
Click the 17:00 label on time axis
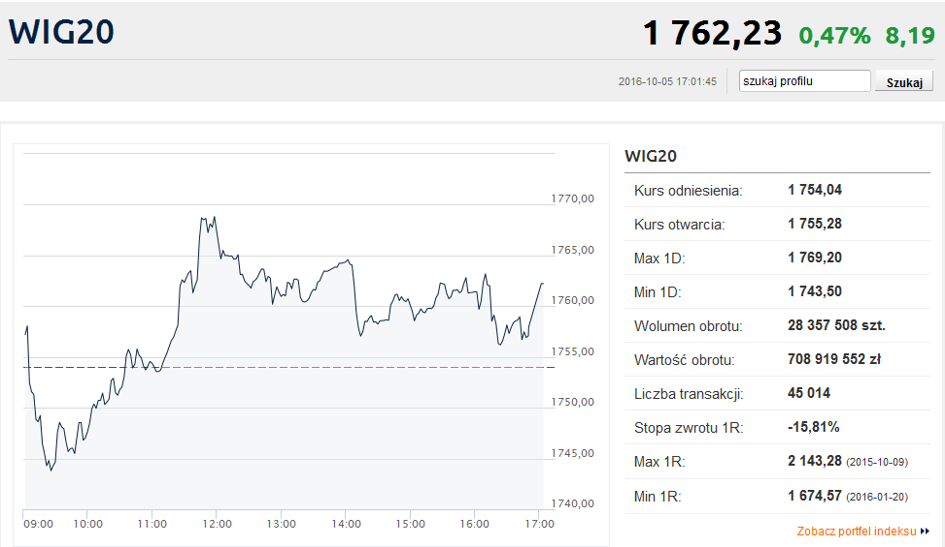click(539, 524)
